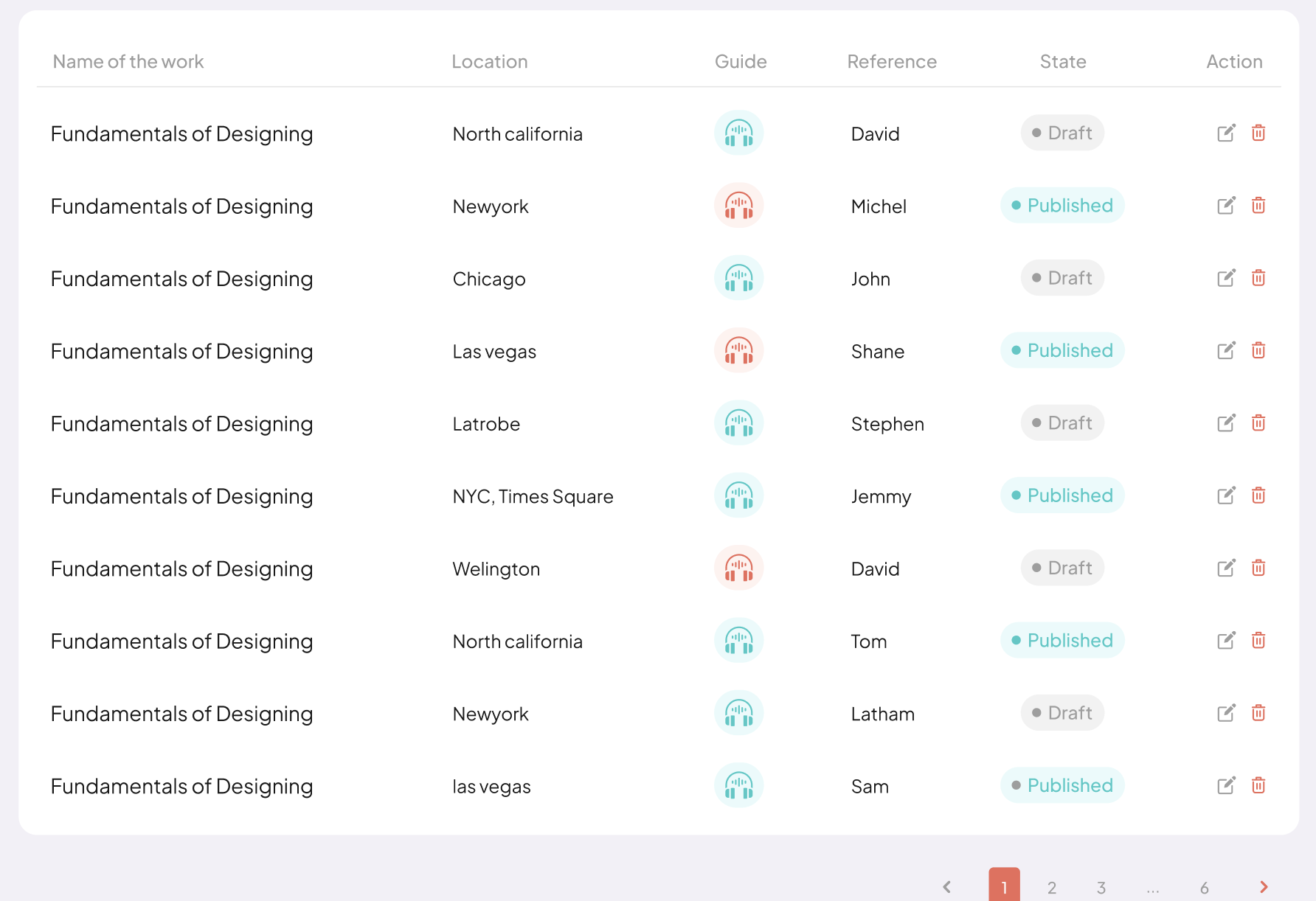Click edit icon for Stephen's Latrobe row

[x=1225, y=423]
